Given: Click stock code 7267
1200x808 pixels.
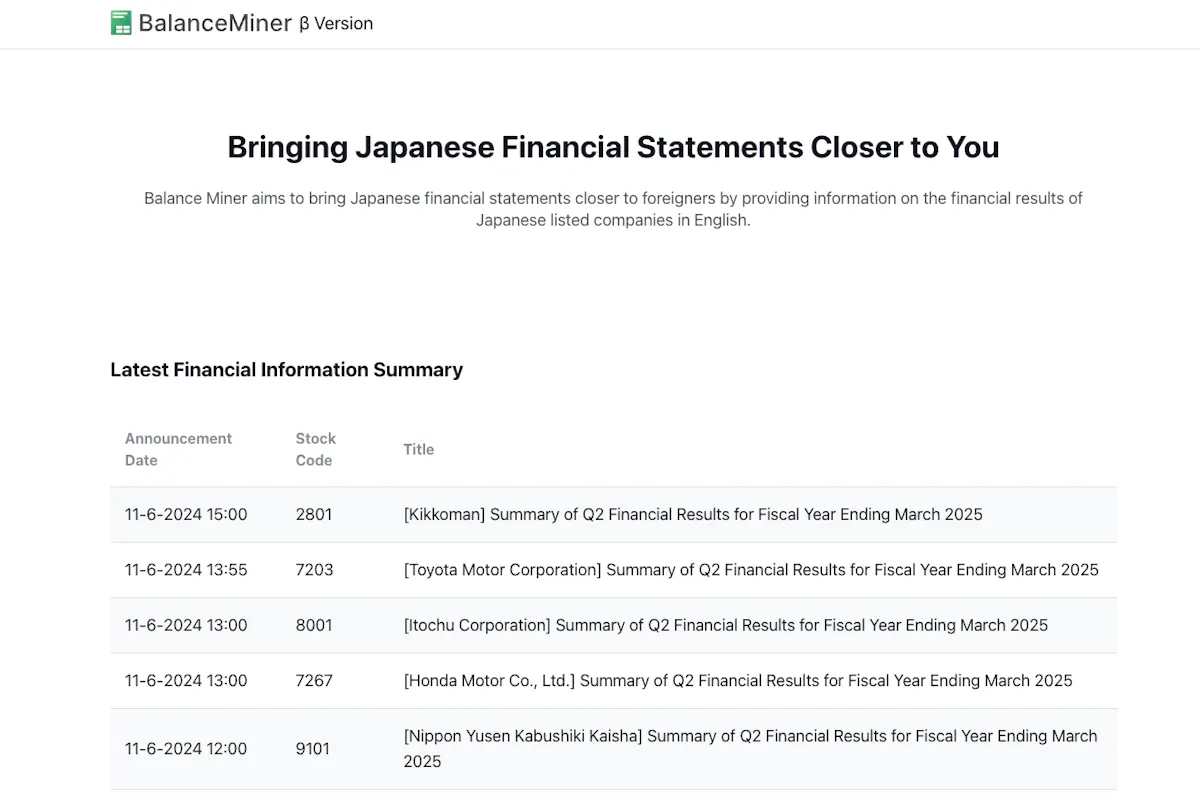Looking at the screenshot, I should pos(314,681).
